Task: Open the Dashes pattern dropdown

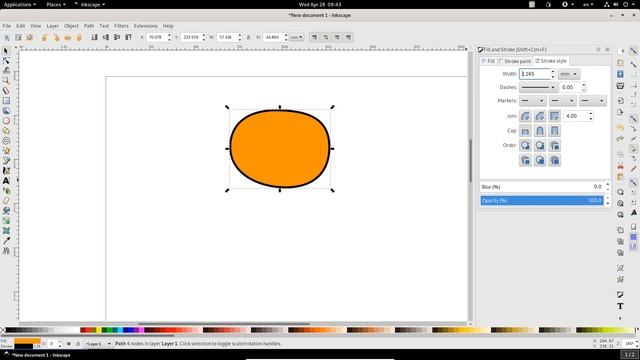Action: click(538, 87)
